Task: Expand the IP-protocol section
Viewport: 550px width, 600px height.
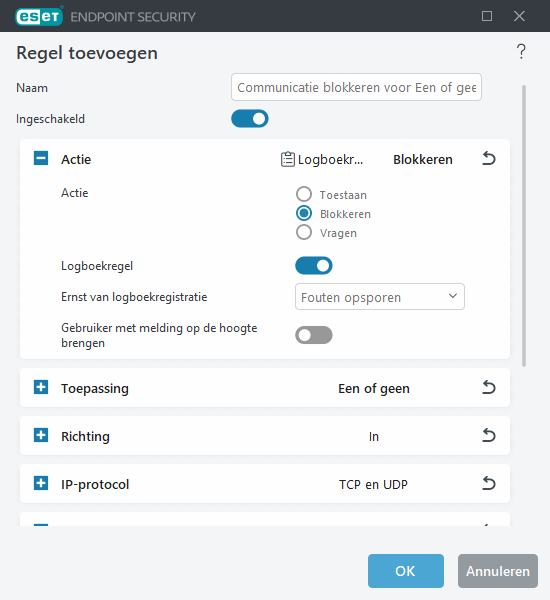Action: pyautogui.click(x=41, y=483)
